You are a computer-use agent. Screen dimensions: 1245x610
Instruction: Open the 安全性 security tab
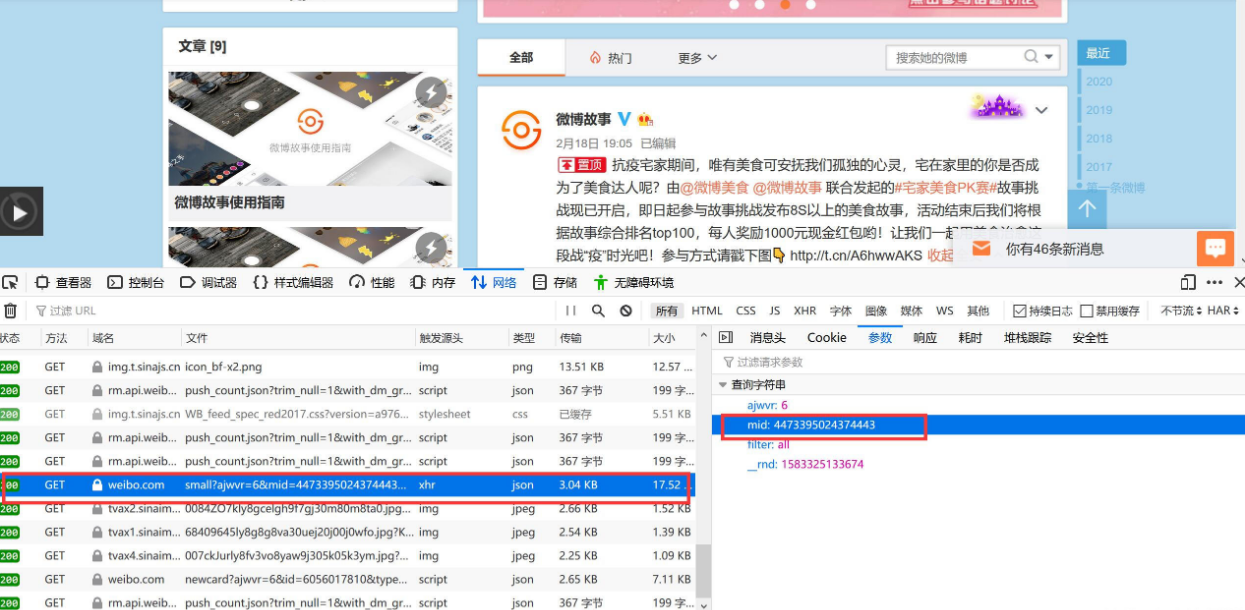click(x=1090, y=338)
